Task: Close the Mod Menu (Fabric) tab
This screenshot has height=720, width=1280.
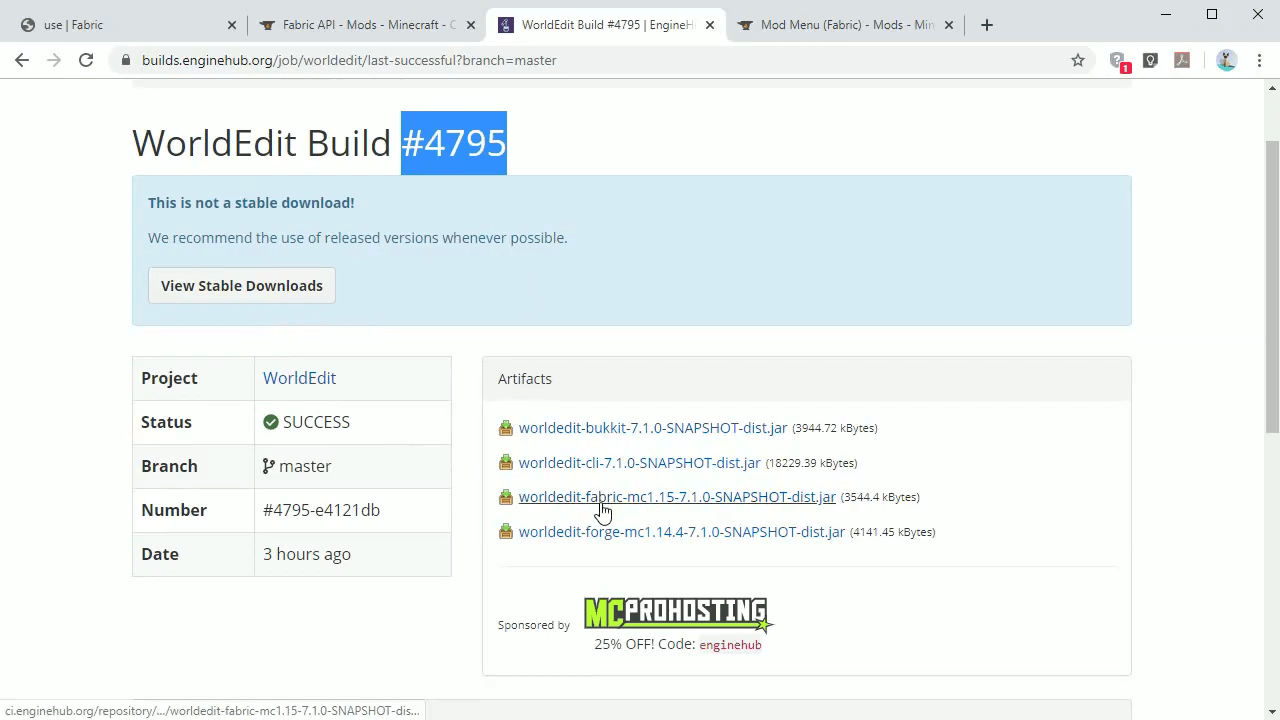Action: pos(949,25)
